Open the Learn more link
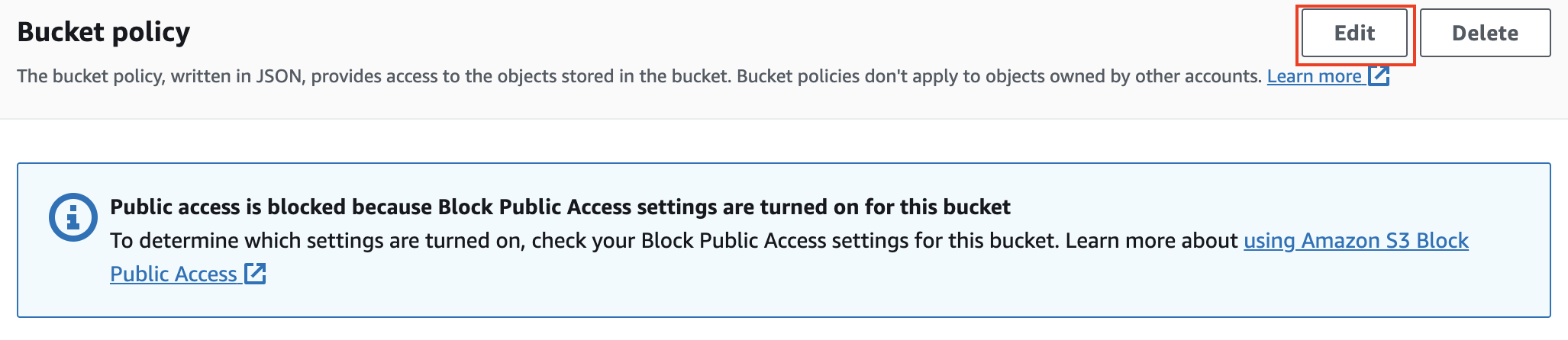Screen dimensions: 1568x340 point(1314,76)
